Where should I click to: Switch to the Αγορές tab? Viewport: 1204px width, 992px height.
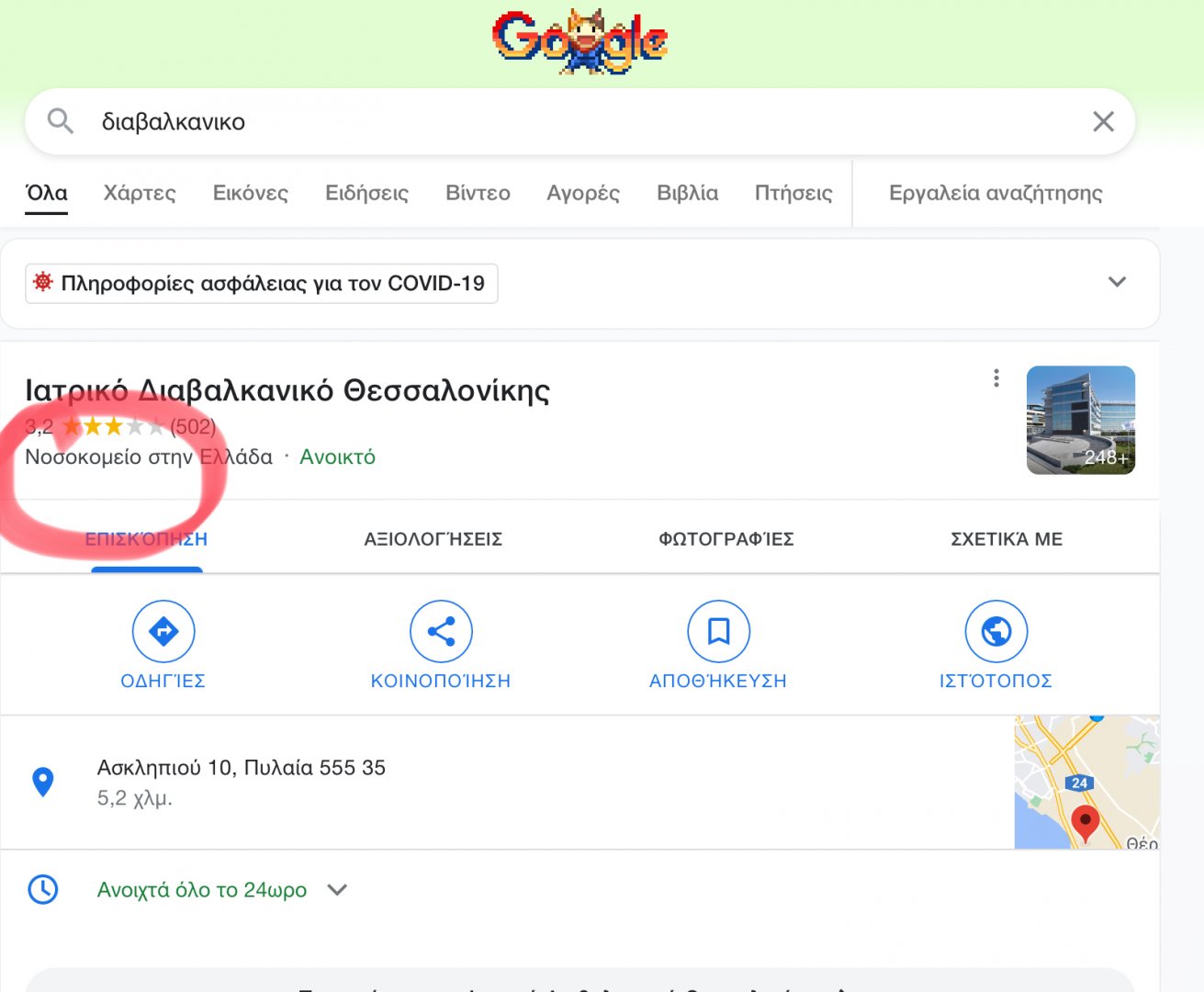click(x=583, y=193)
